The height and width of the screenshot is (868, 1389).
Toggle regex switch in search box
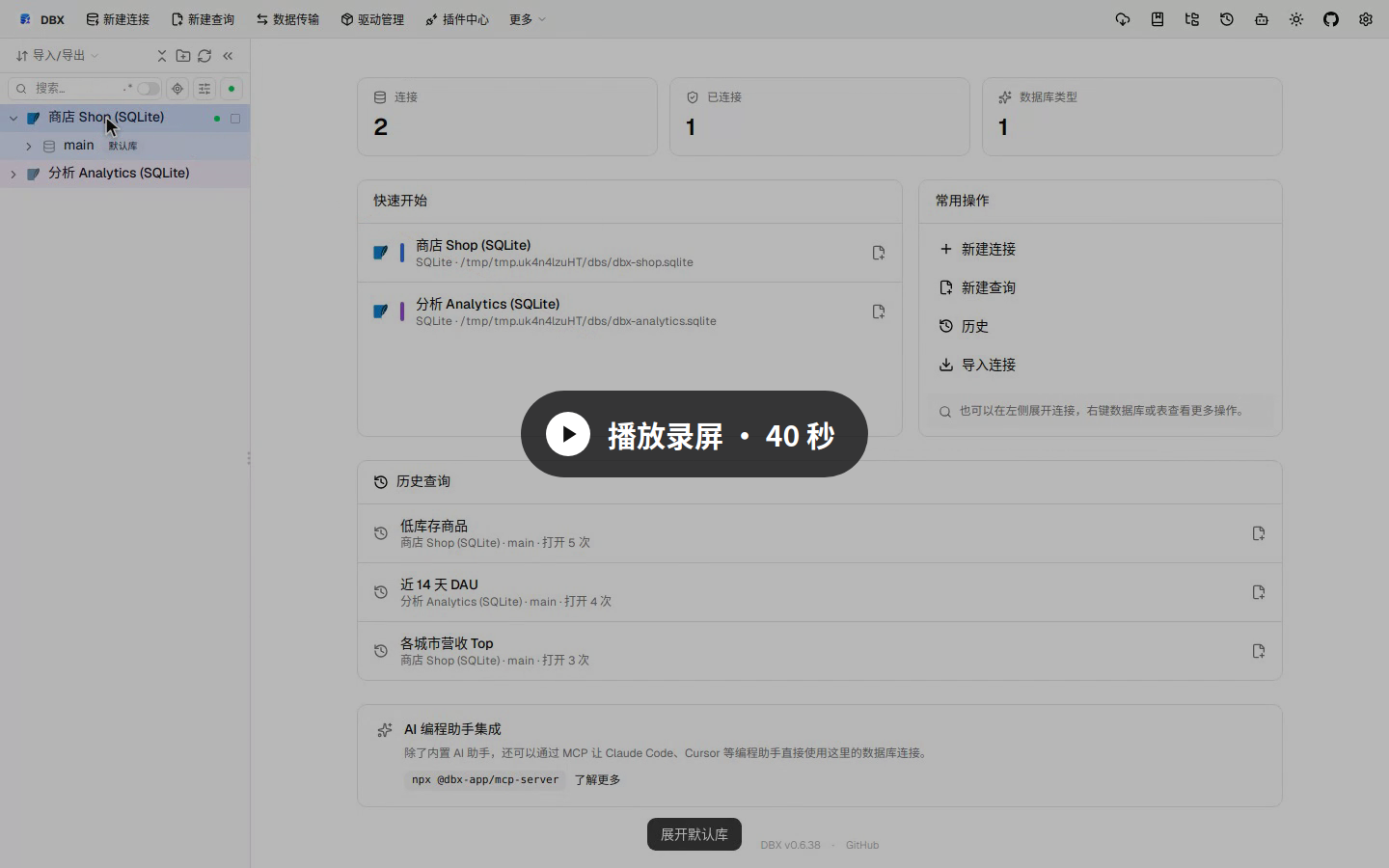148,89
